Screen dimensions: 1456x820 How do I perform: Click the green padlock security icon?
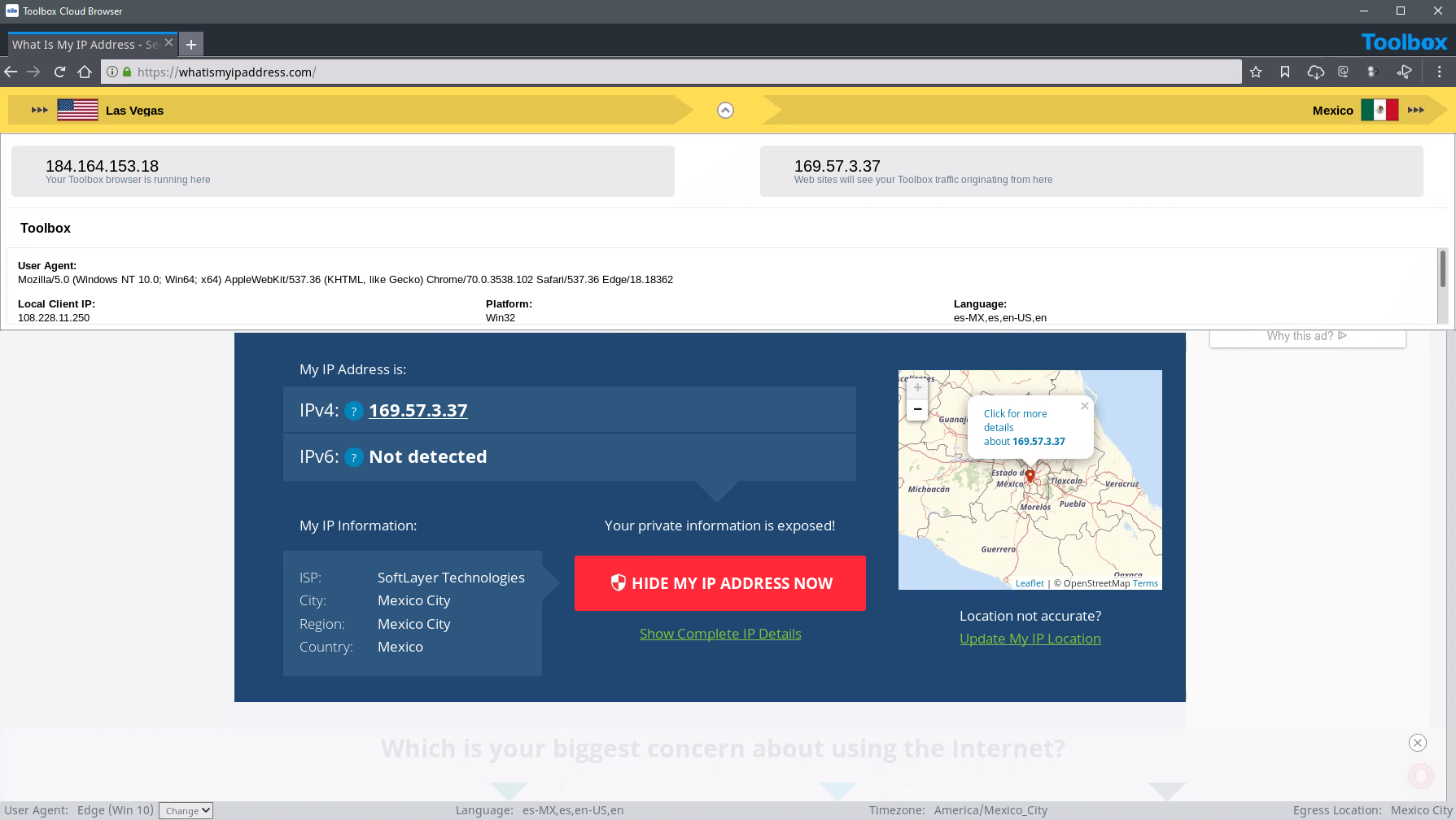tap(127, 72)
